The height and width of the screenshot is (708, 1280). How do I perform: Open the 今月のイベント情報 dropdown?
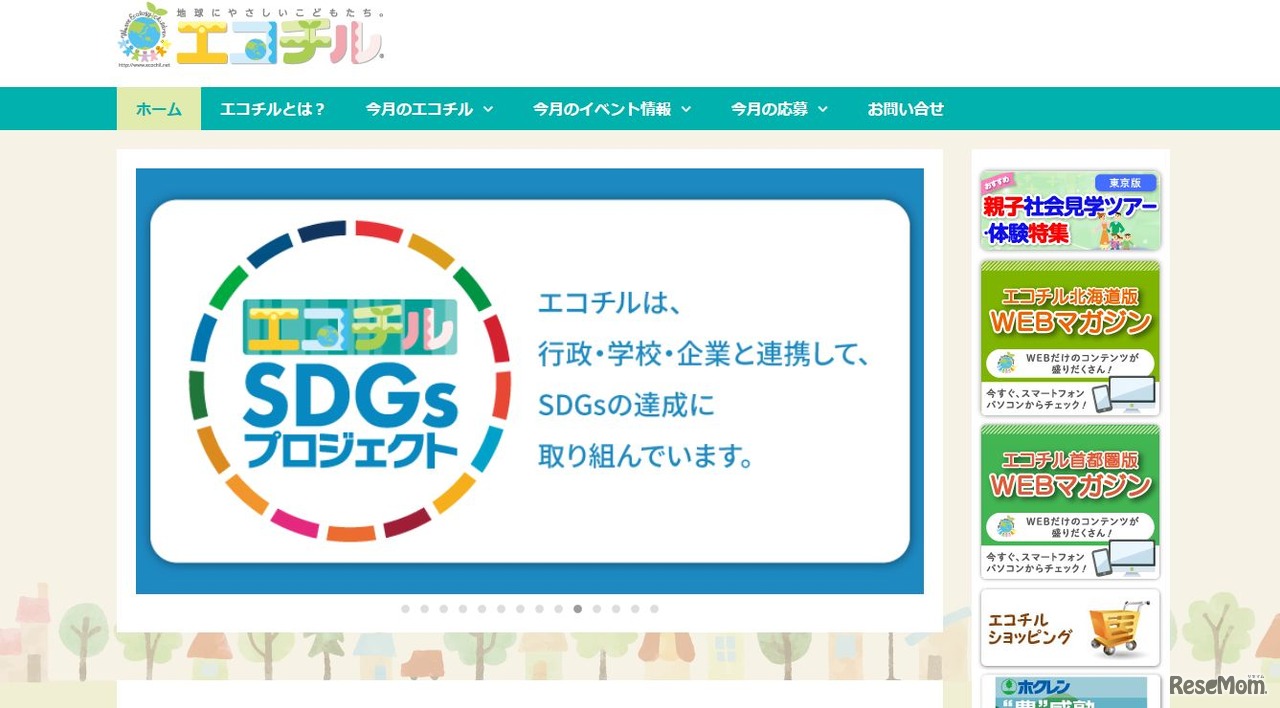click(x=611, y=110)
